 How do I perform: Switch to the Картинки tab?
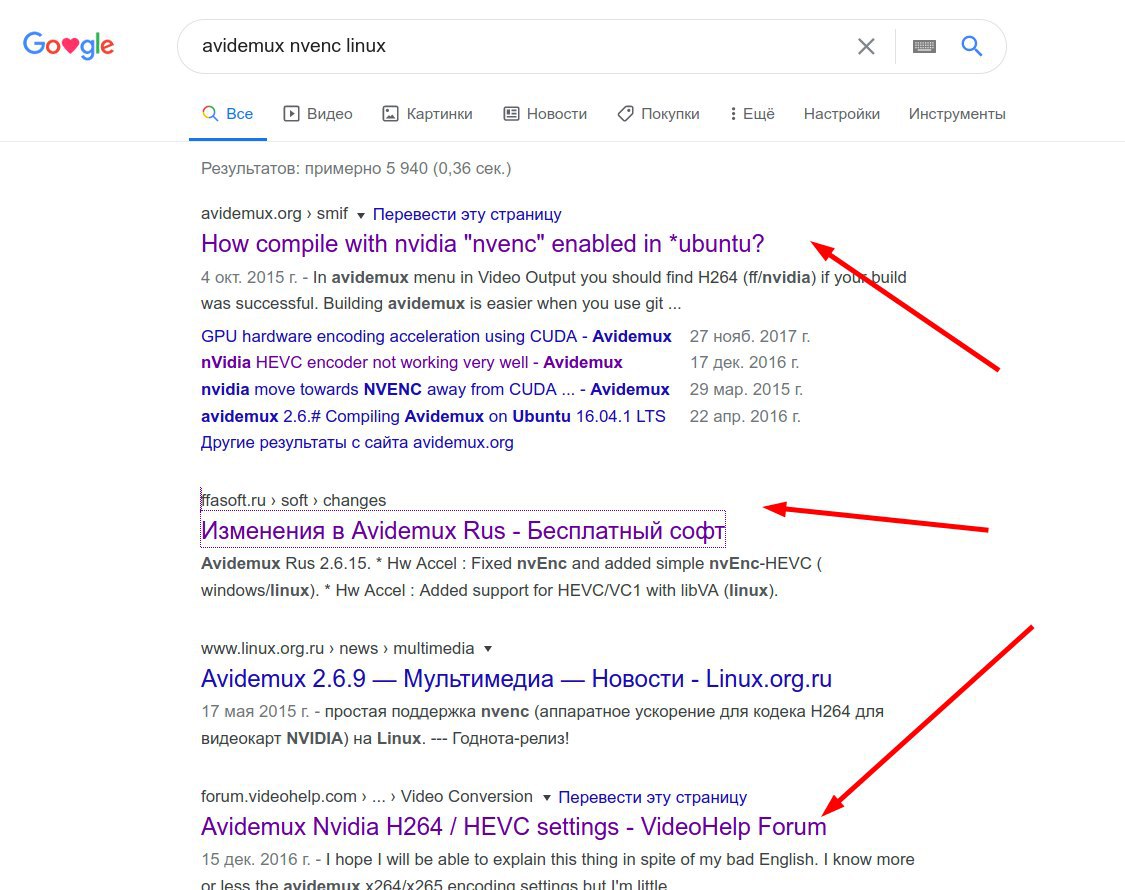pyautogui.click(x=427, y=113)
